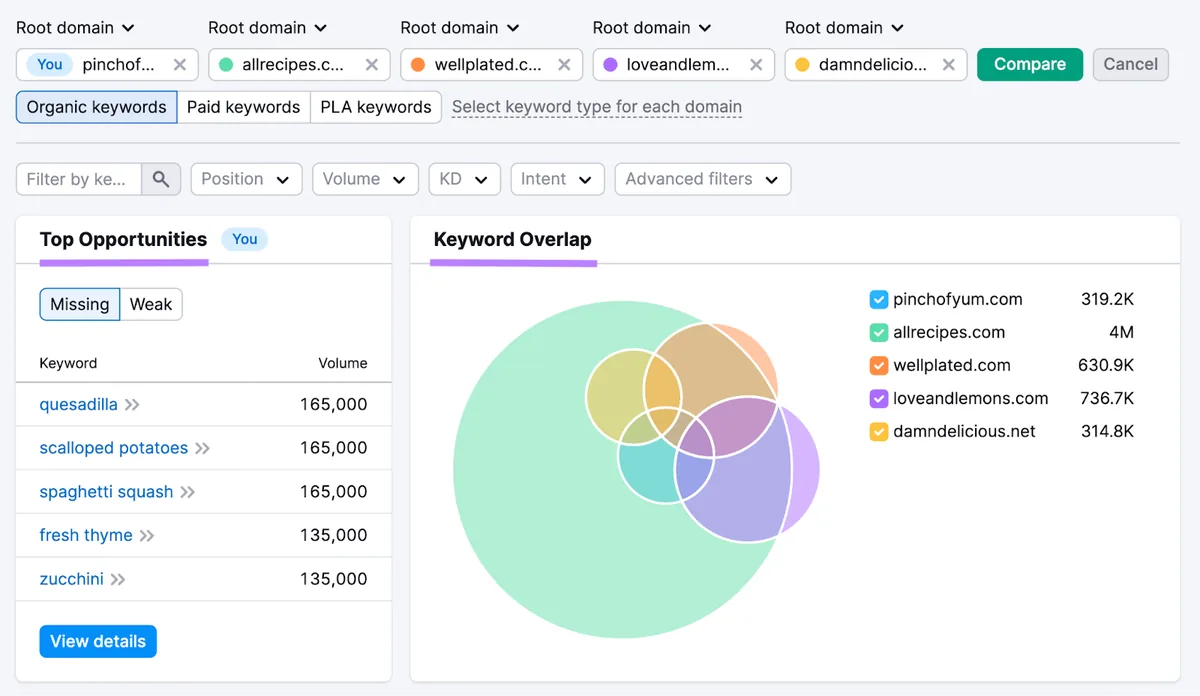Expand the Root domain dropdown above wellplated
1200x696 pixels.
[459, 27]
